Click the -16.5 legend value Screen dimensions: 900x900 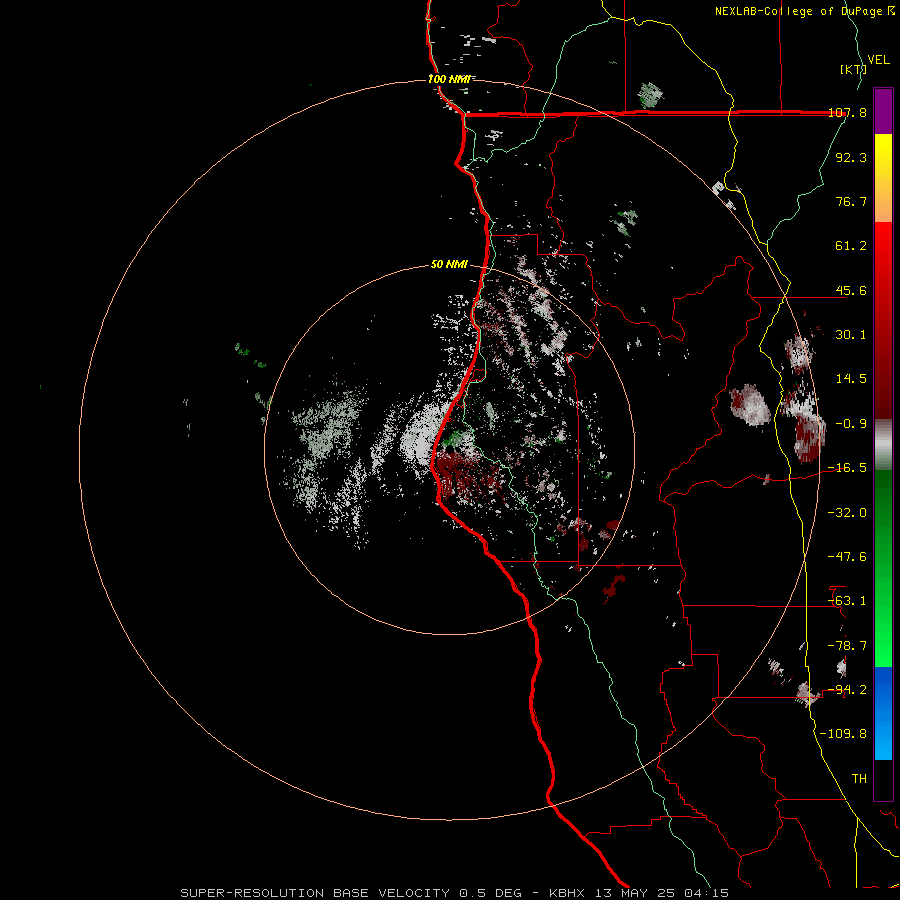[x=848, y=468]
